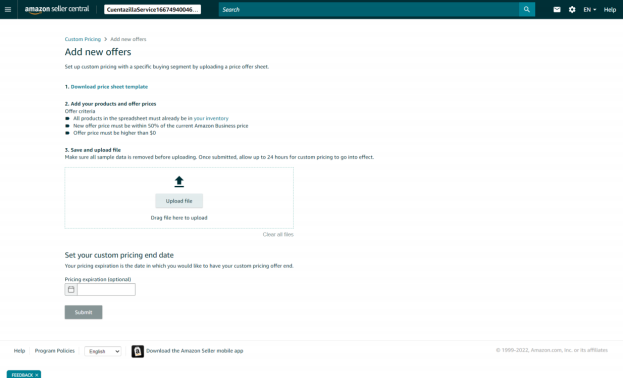Click the Upload file button

point(179,201)
